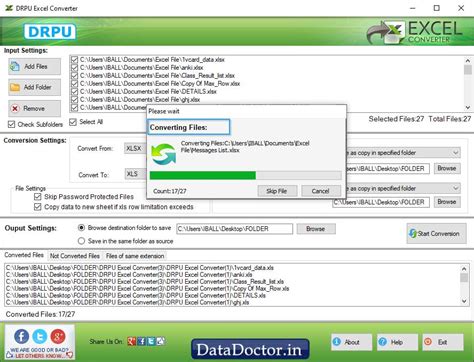Click the input list scroll up arrow
This screenshot has width=474, height=362.
(x=467, y=61)
